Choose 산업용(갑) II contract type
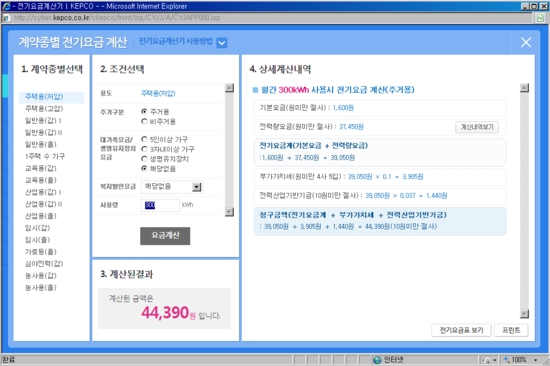Image resolution: width=550 pixels, height=366 pixels. [43, 204]
